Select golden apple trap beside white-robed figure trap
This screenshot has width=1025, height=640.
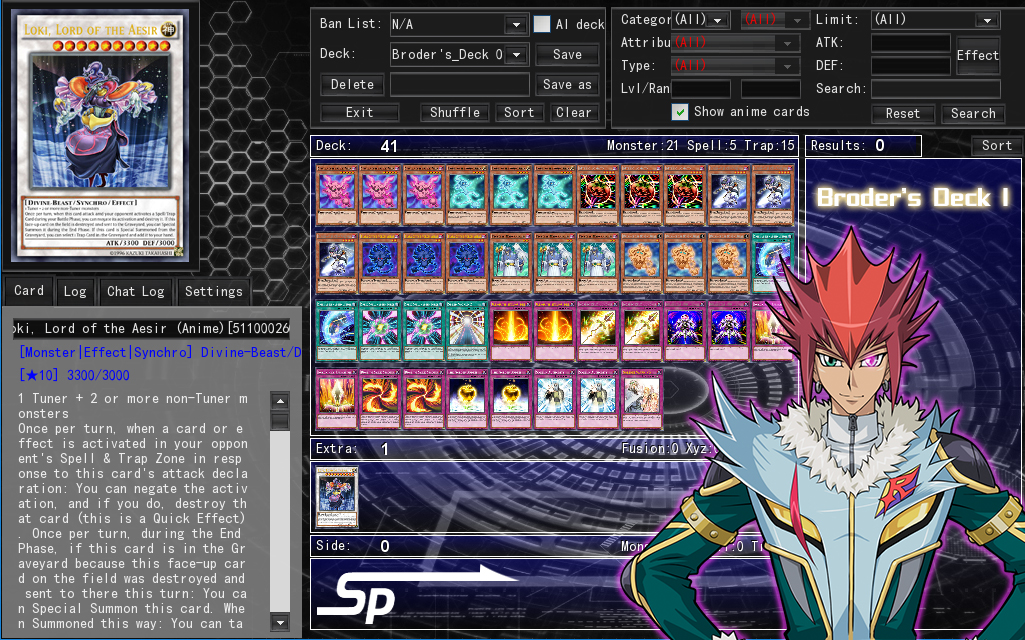pos(511,399)
